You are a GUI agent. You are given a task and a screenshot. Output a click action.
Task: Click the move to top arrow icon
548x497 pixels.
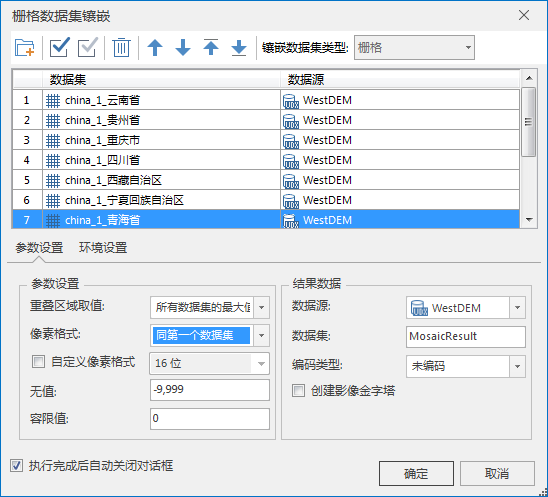pos(211,47)
